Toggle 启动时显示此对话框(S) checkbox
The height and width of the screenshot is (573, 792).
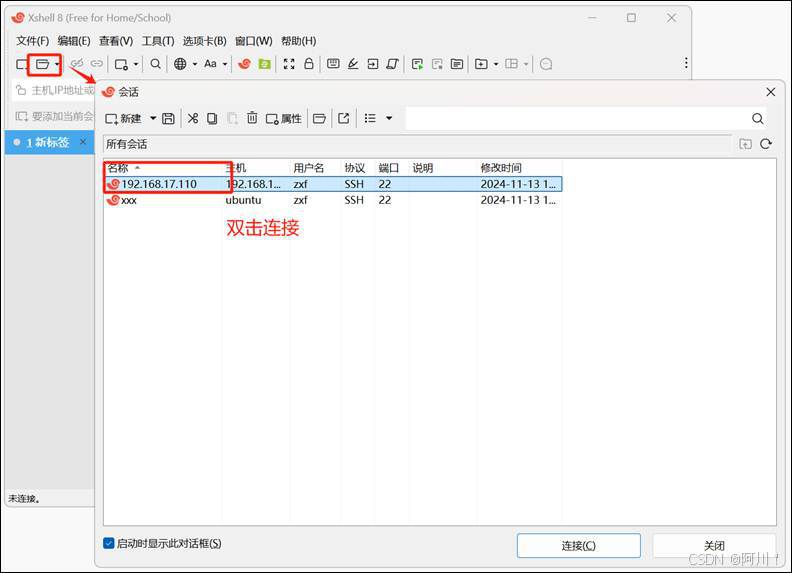coord(109,543)
